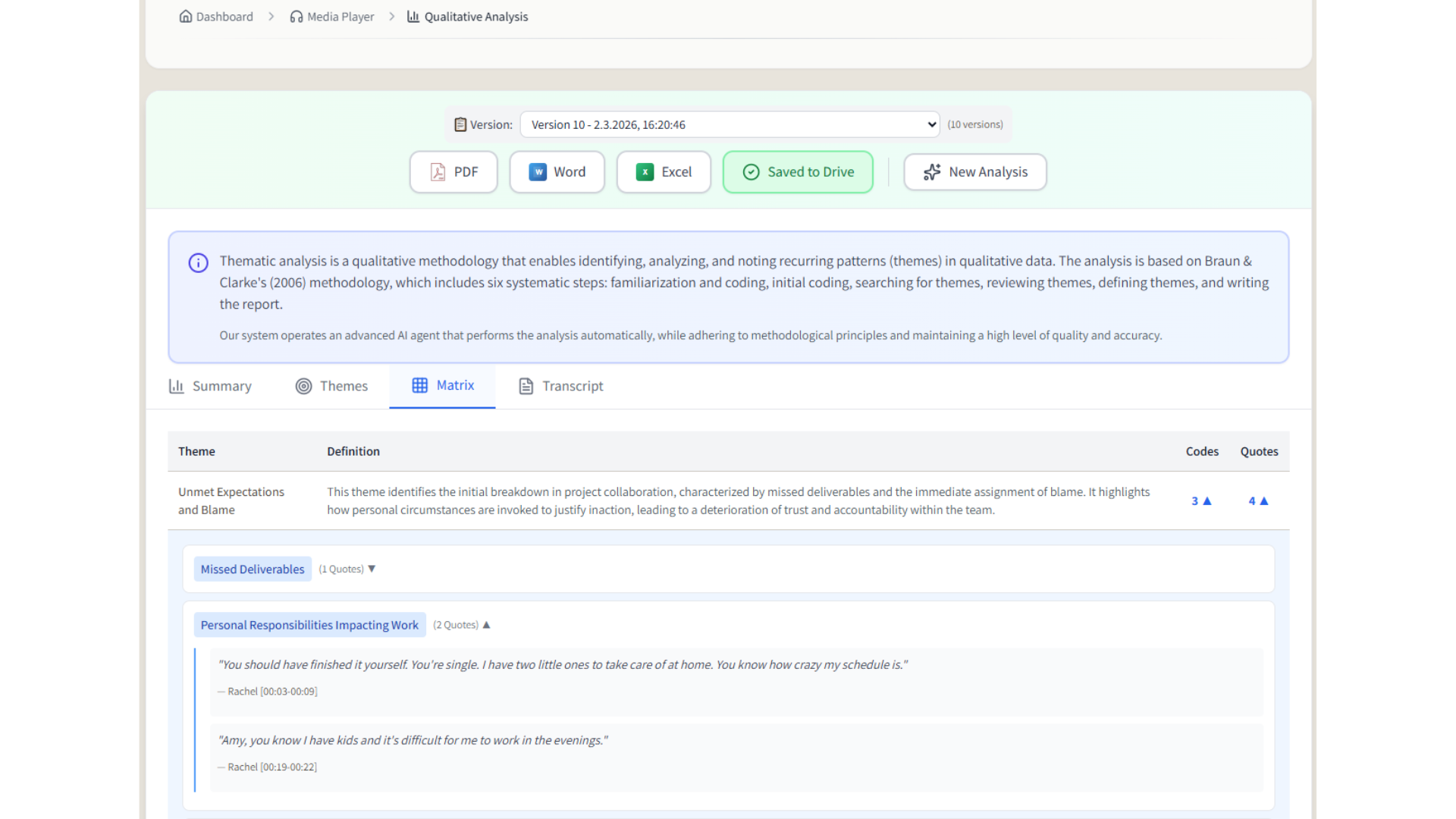Select the Excel spreadsheet icon
The image size is (1456, 819).
click(645, 172)
